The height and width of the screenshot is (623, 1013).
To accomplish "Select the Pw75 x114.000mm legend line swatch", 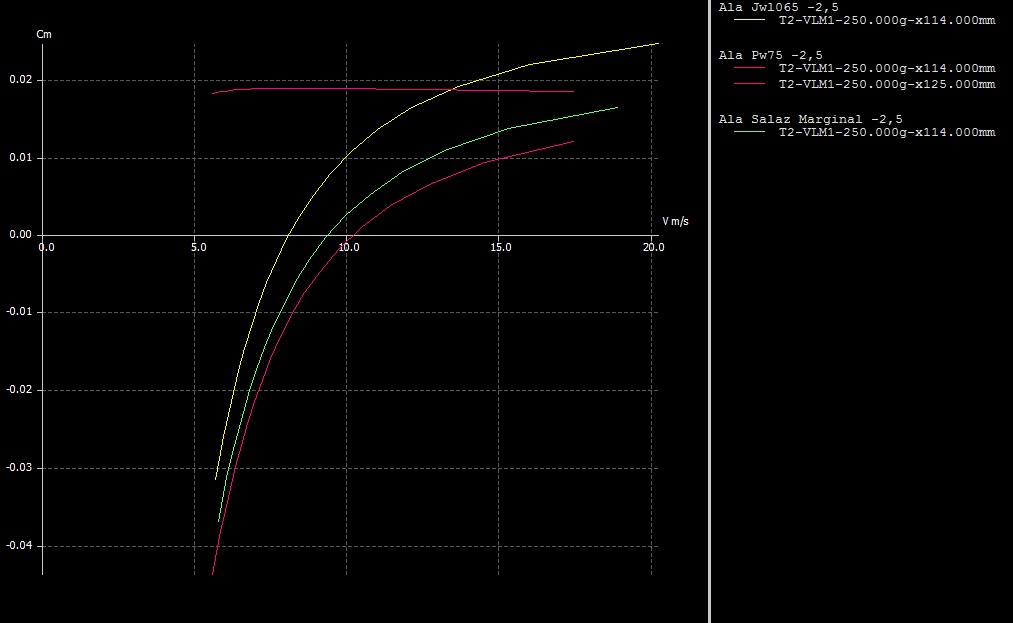I will point(750,68).
